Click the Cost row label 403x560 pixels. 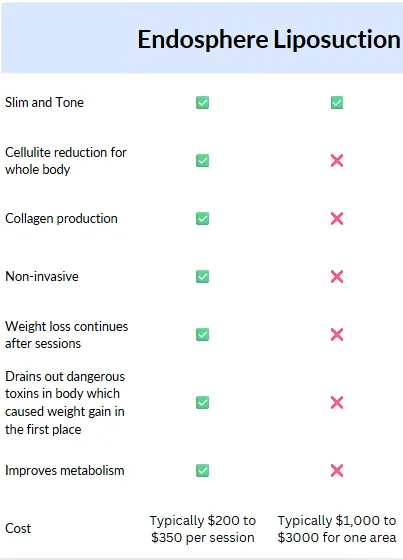coord(18,528)
